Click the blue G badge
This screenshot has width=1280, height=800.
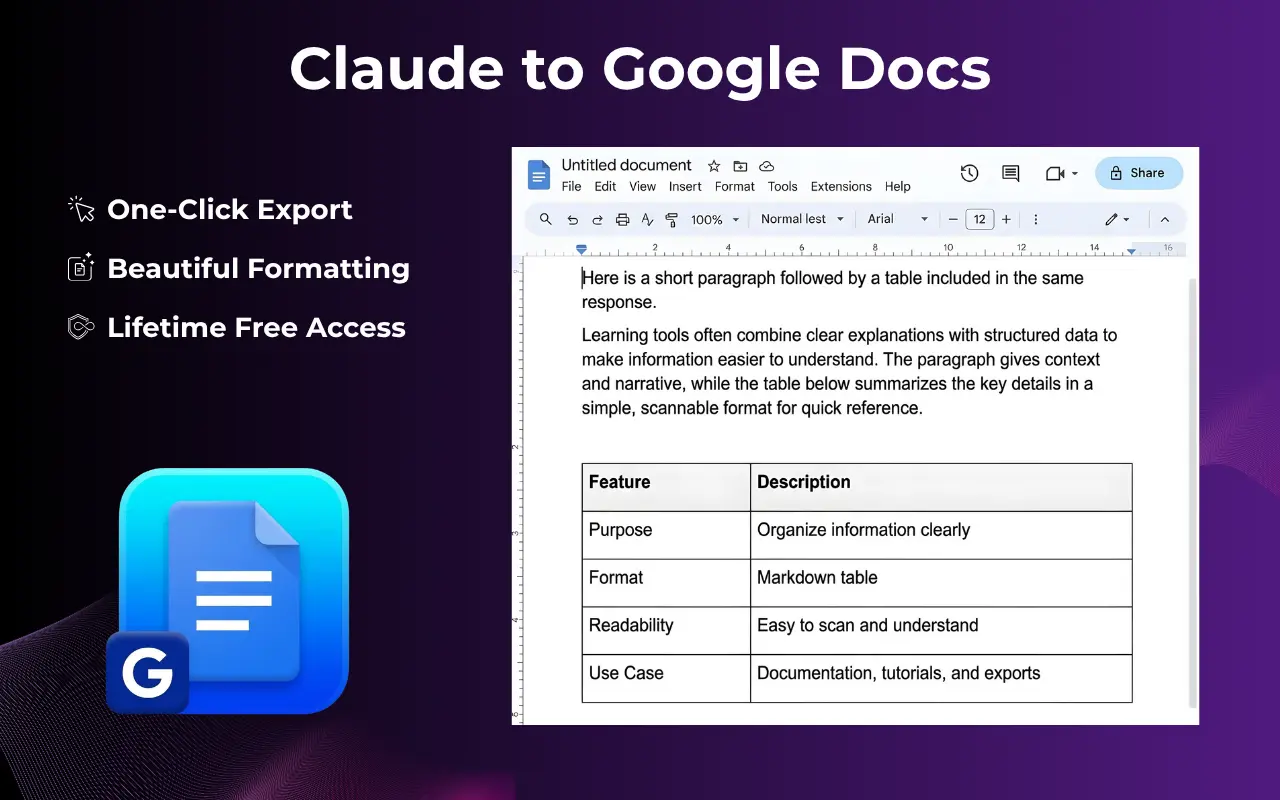147,673
